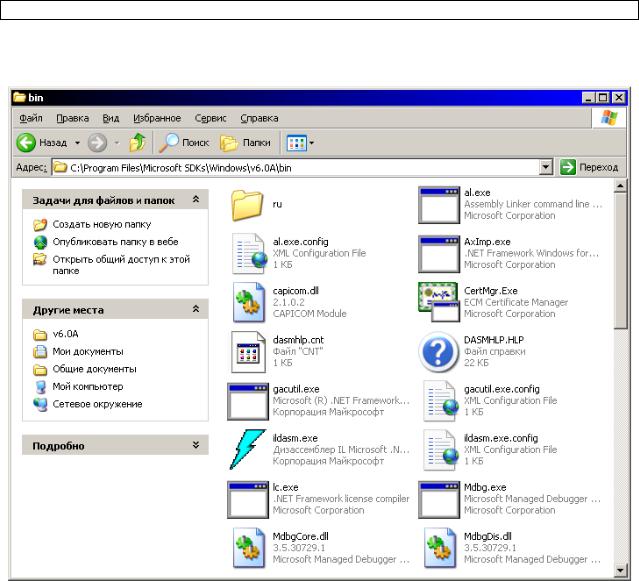639x581 pixels.
Task: Select the MdbgDis.dll file icon
Action: (440, 548)
